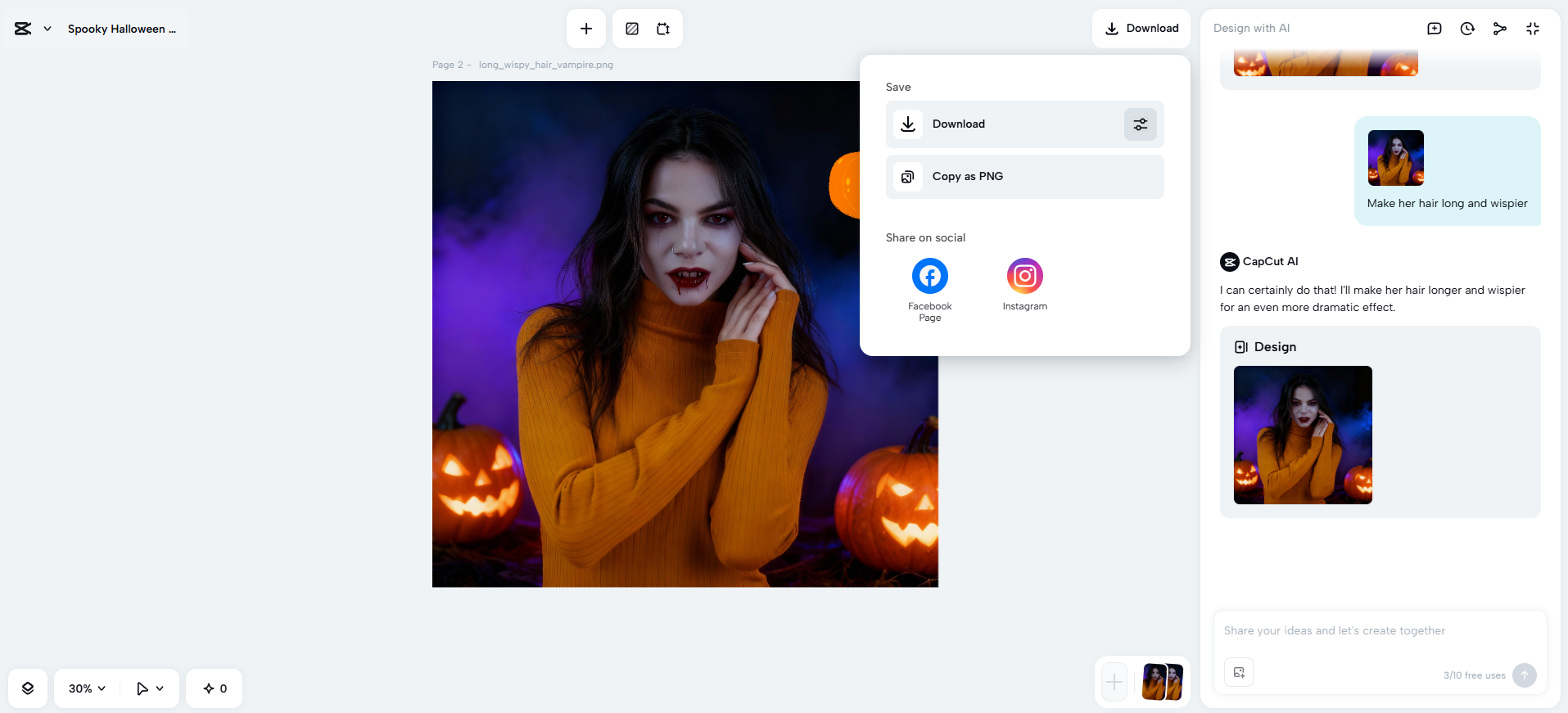Start a new AI chat
1568x713 pixels.
1435,29
